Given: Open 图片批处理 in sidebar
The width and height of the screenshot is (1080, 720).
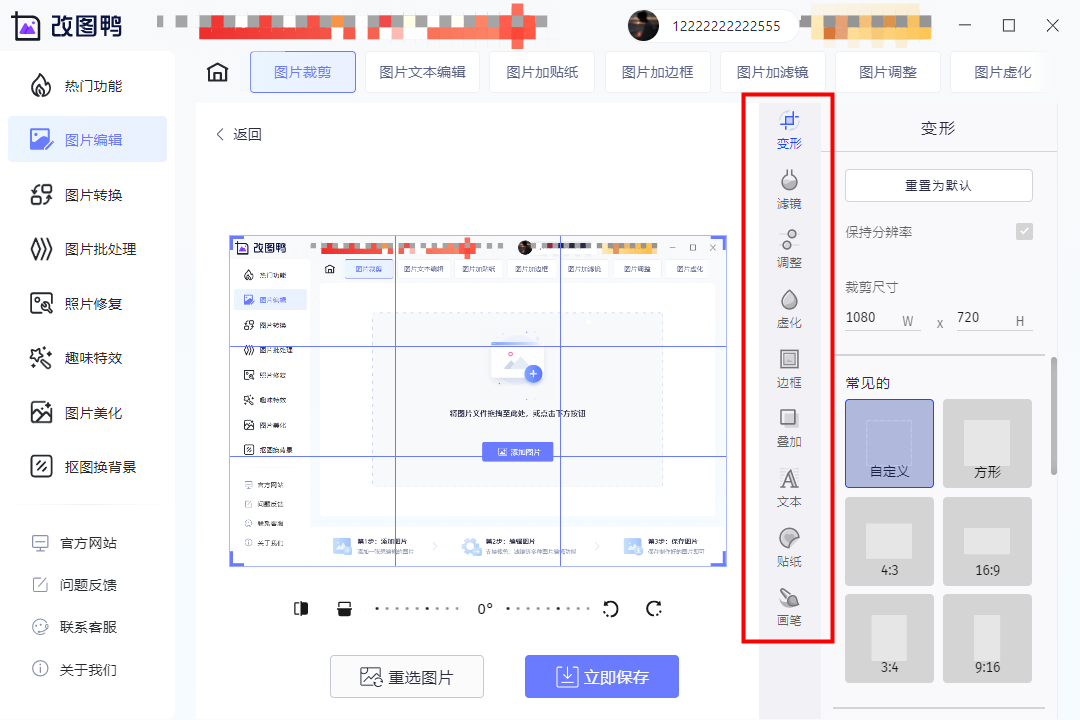Looking at the screenshot, I should pyautogui.click(x=87, y=249).
